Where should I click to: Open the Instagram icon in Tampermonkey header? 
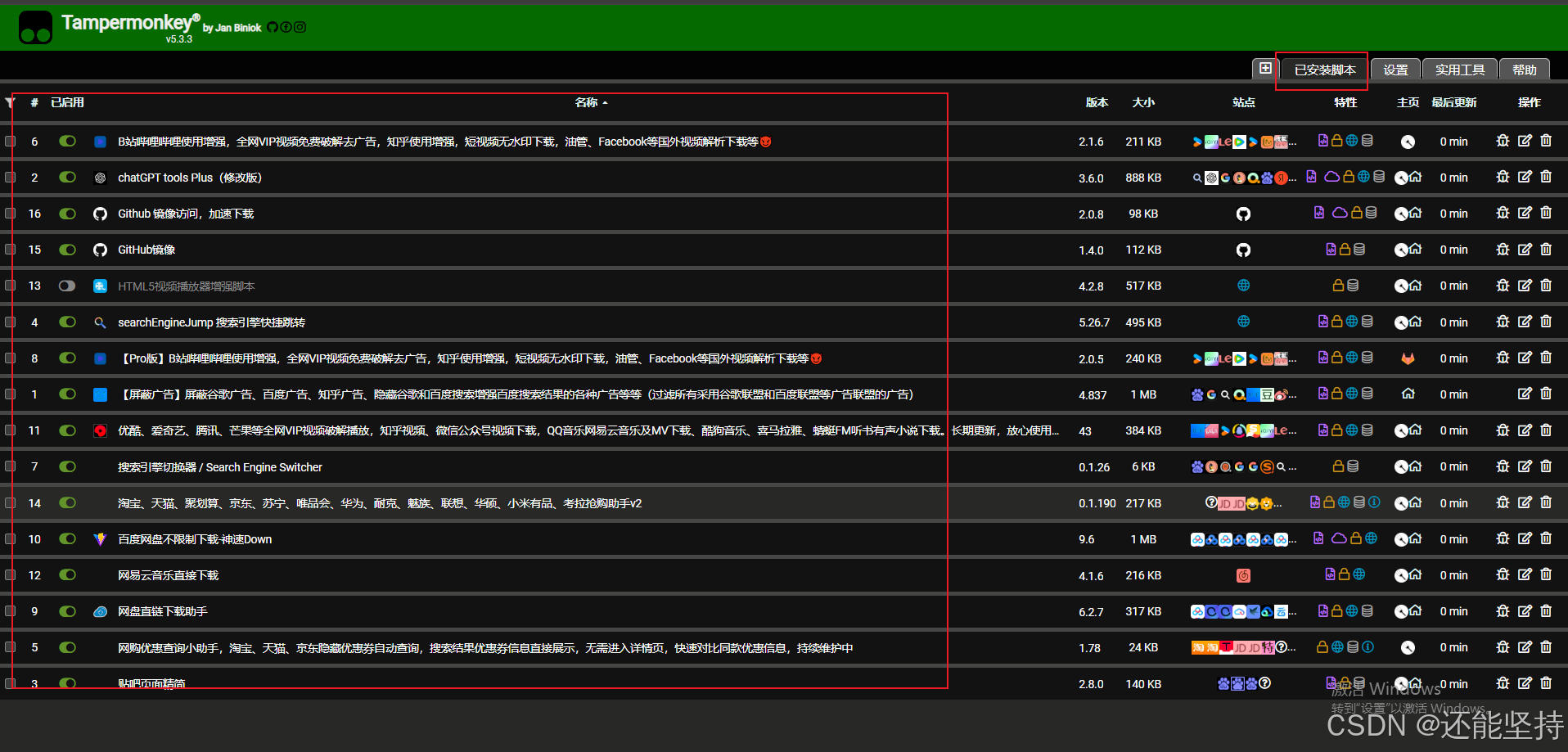tap(300, 27)
